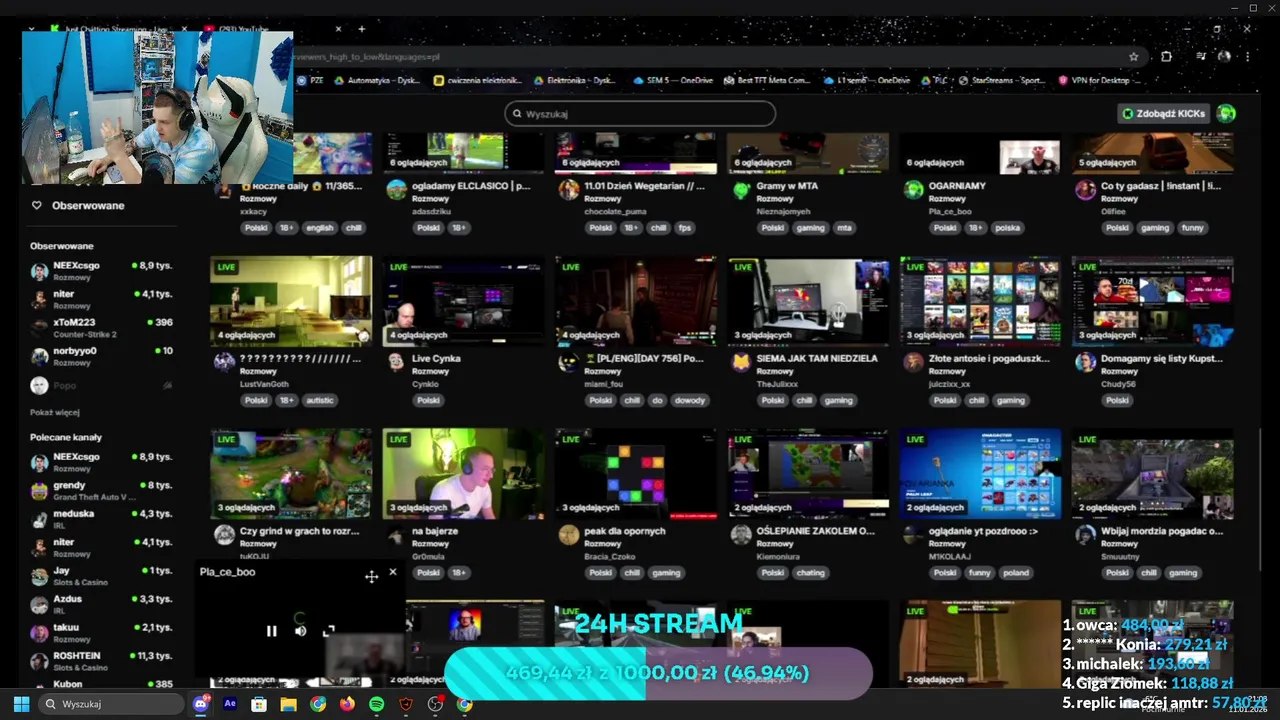Click the Windows taskbar search box
This screenshot has width=1280, height=720.
(x=112, y=704)
